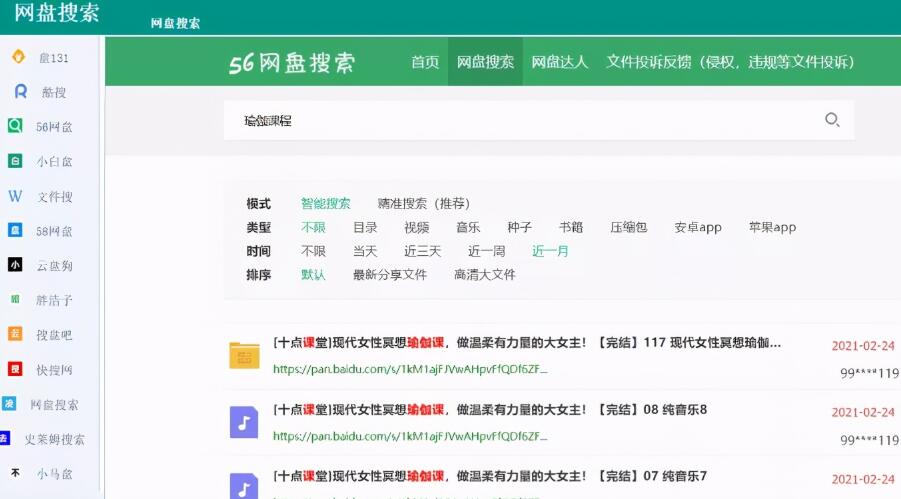Viewport: 901px width, 499px height.
Task: Open the 网盘达人 nav tab
Action: (560, 62)
